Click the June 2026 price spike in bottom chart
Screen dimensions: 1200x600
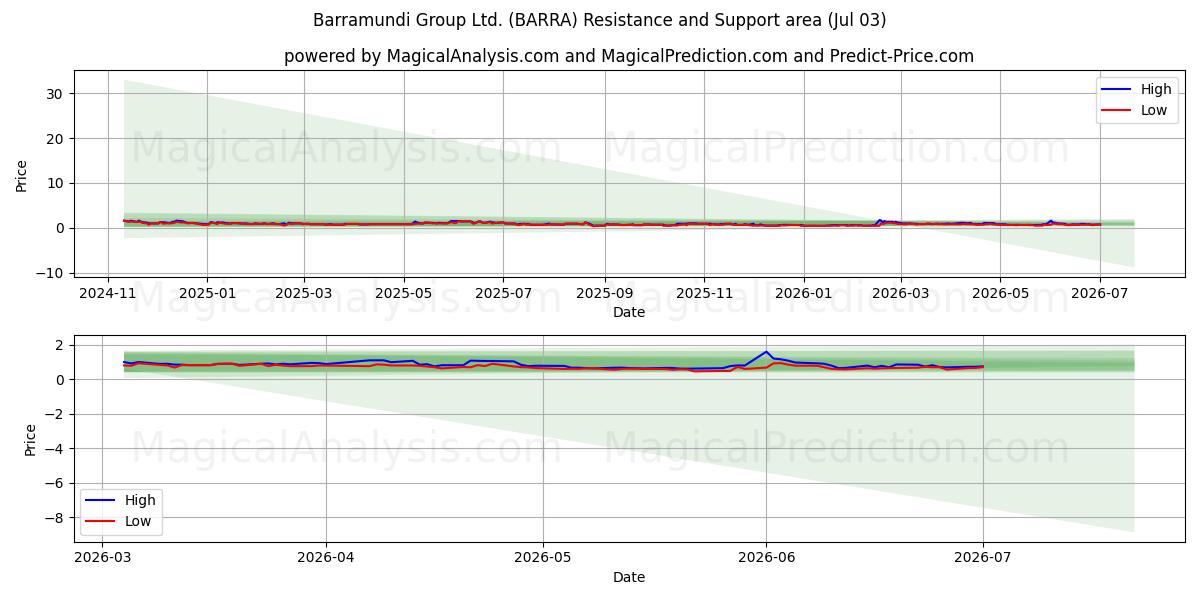766,352
